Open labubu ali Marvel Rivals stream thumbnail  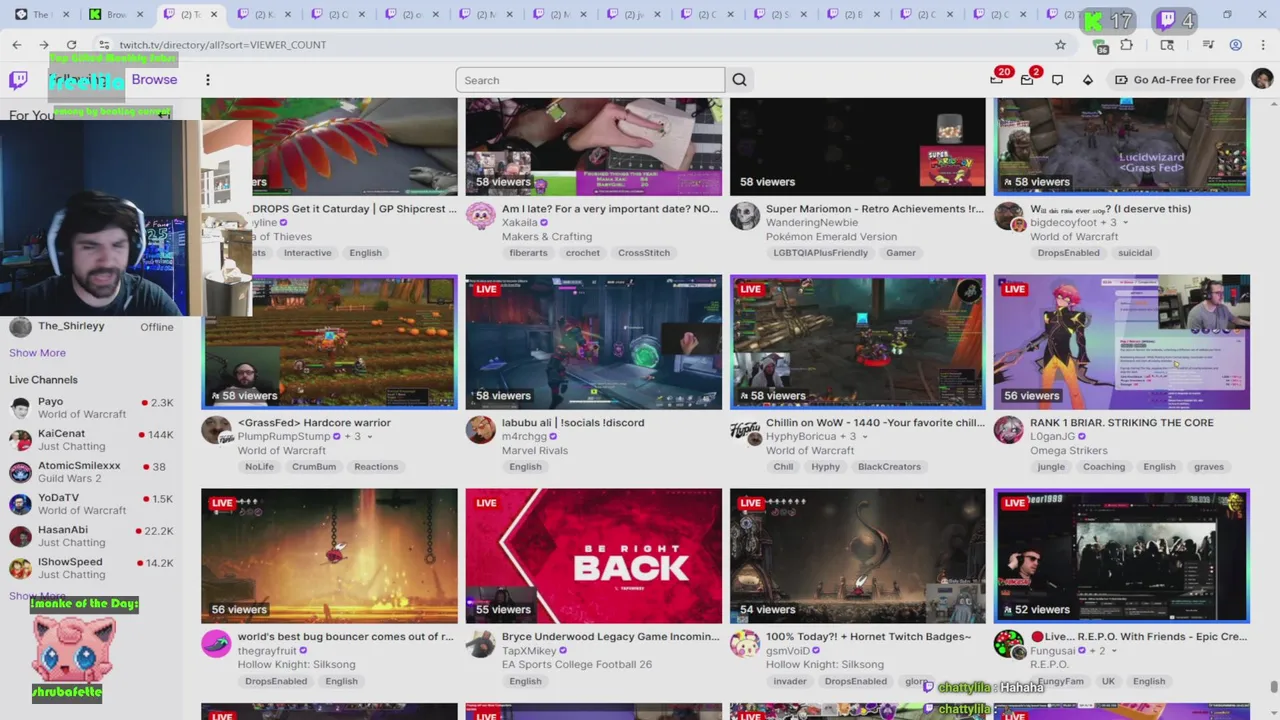click(x=593, y=342)
